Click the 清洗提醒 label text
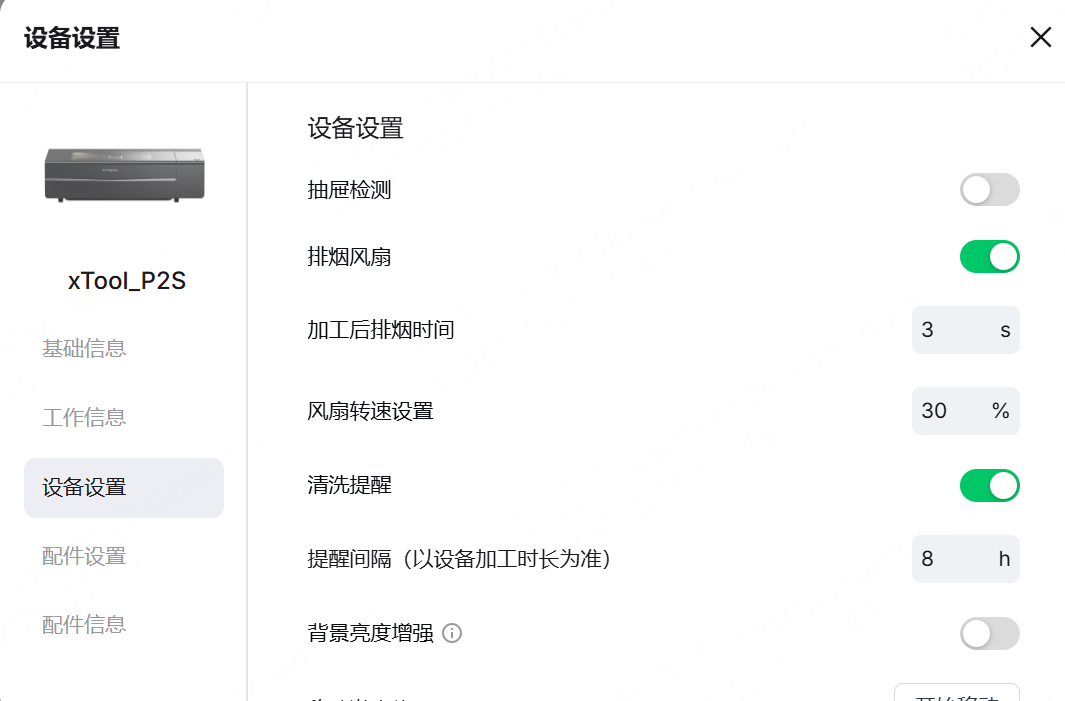Screen dimensions: 1065x701 click(349, 486)
